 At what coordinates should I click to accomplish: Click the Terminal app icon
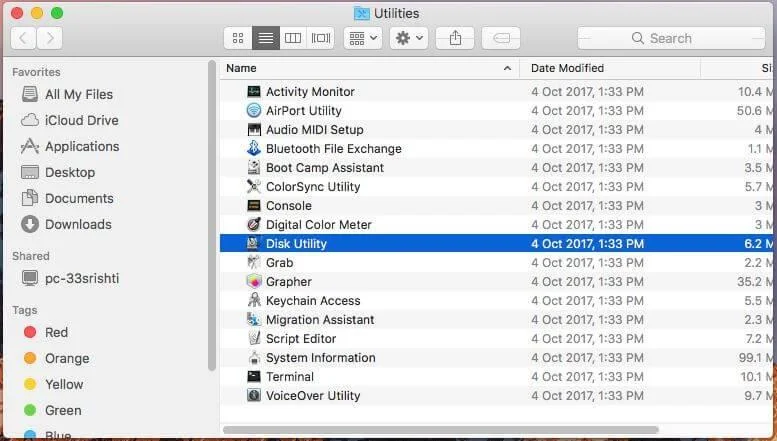pyautogui.click(x=254, y=377)
